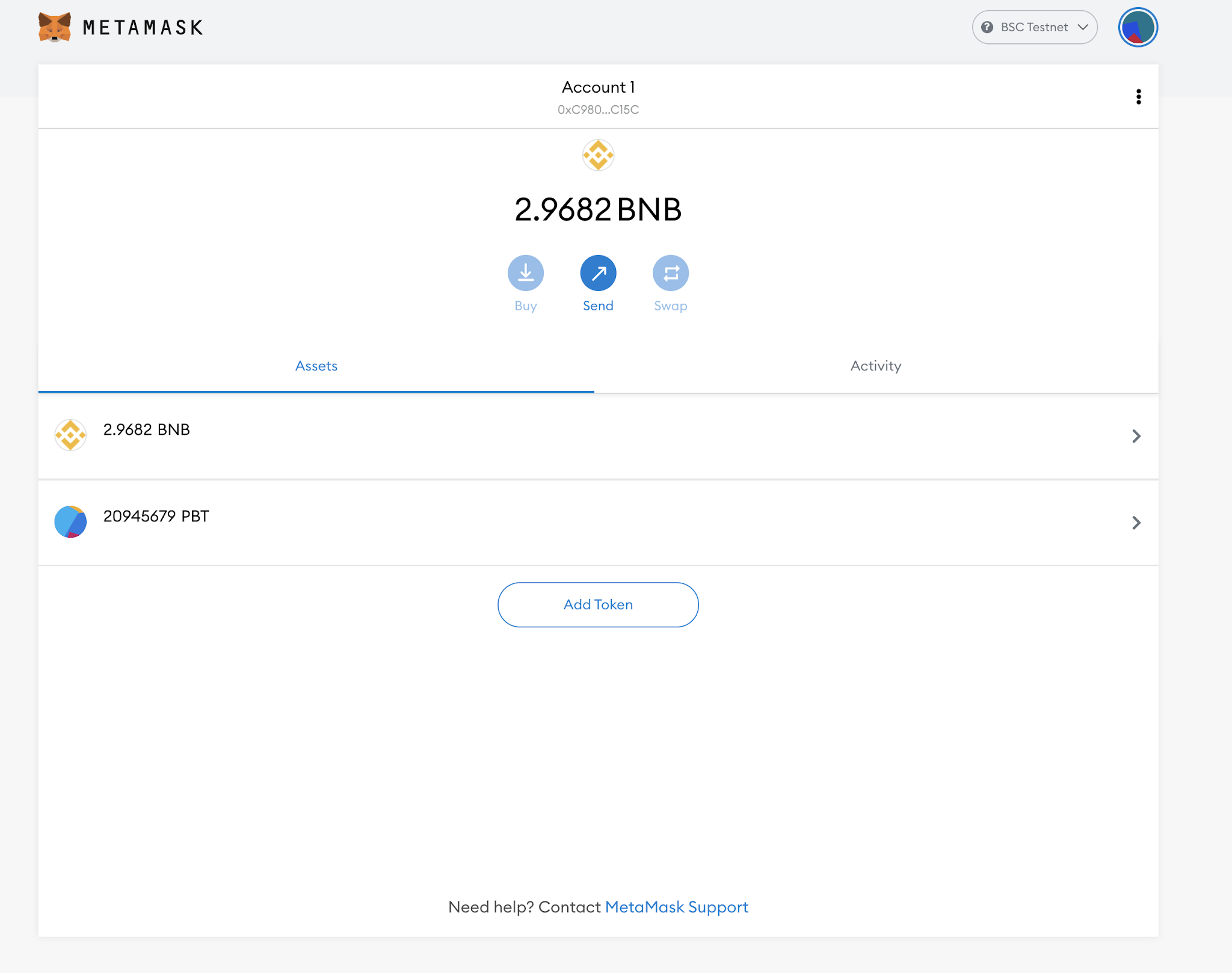Click the BNB token icon in asset list

(x=70, y=435)
